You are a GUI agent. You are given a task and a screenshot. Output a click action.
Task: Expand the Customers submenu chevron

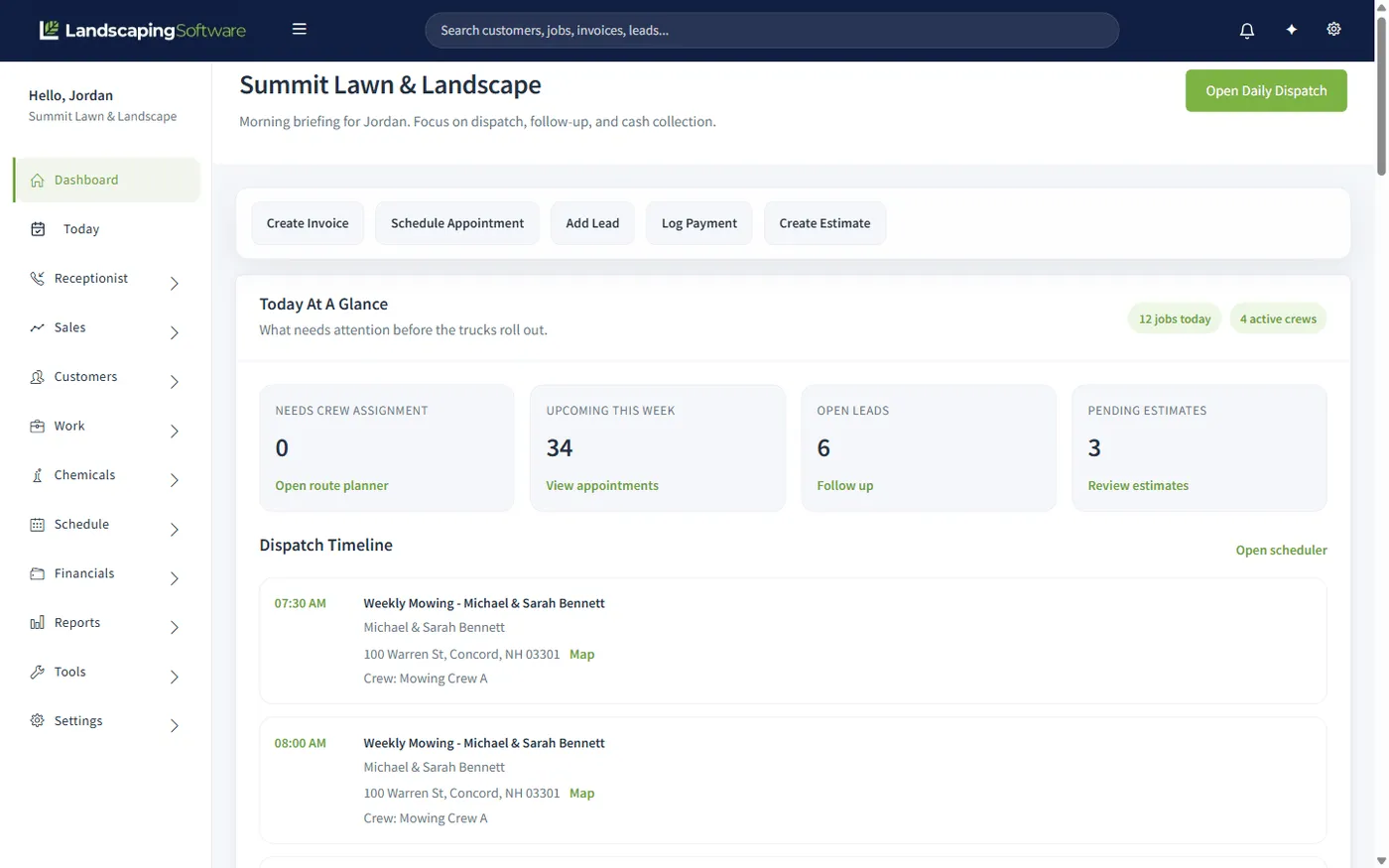[175, 382]
